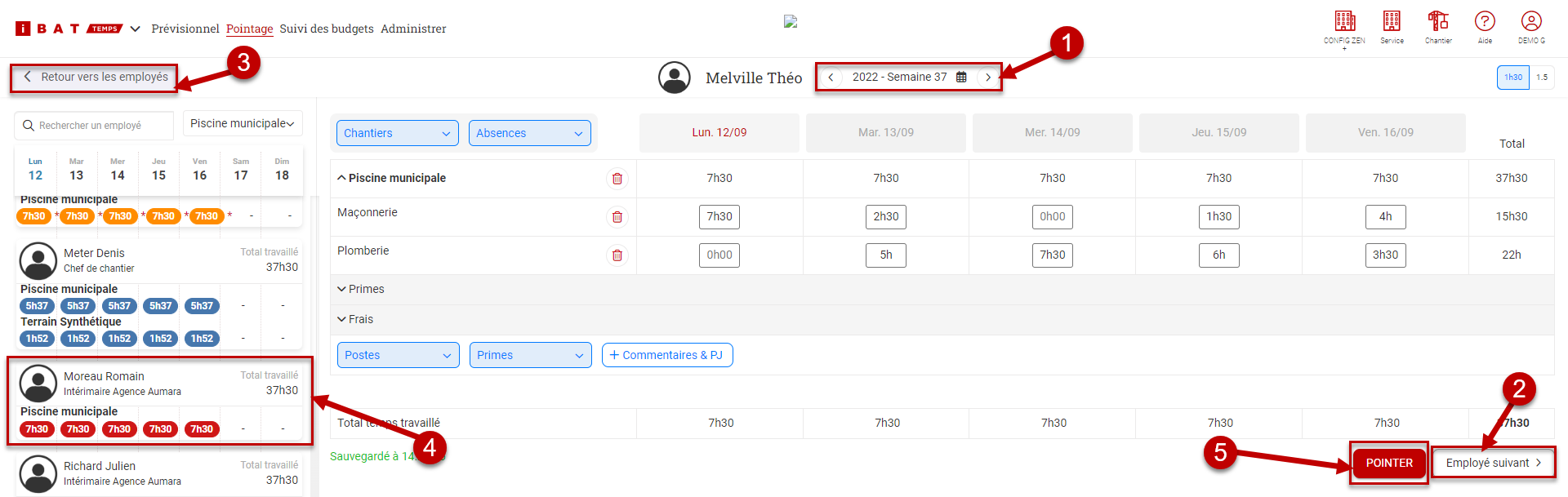The height and width of the screenshot is (497, 1568).
Task: Open the Suivi des budgets menu
Action: click(x=327, y=29)
